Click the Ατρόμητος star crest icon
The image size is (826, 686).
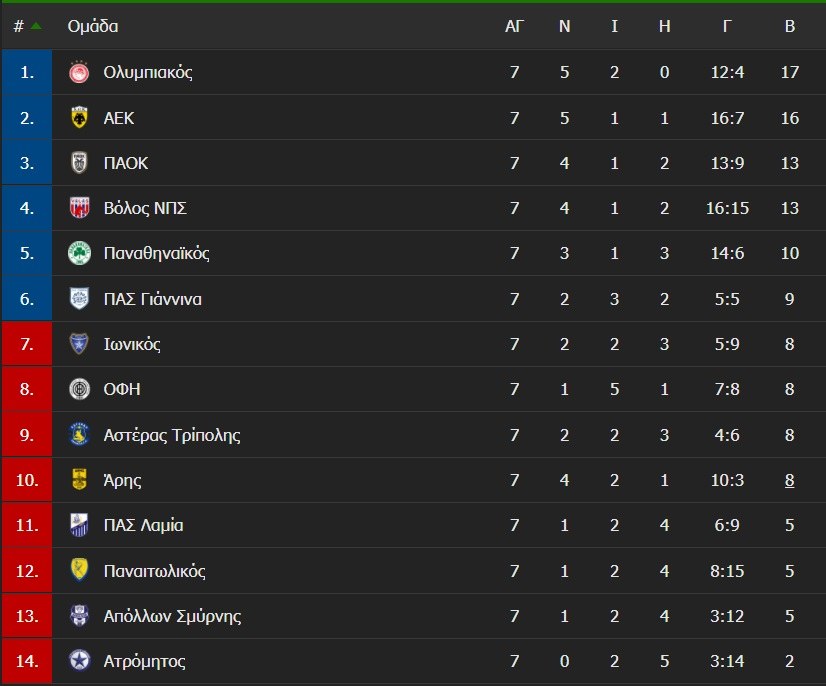coord(79,661)
